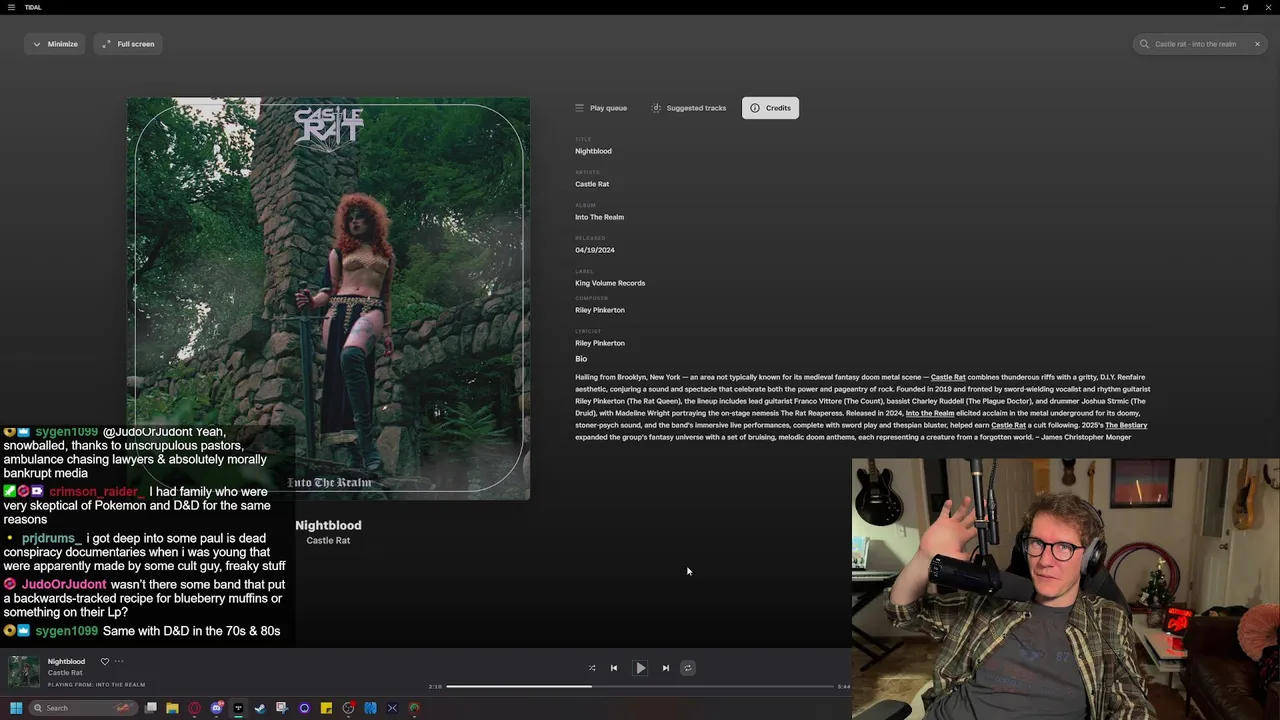Click Playing from Into The Realm text
Viewport: 1280px width, 720px height.
(x=96, y=685)
